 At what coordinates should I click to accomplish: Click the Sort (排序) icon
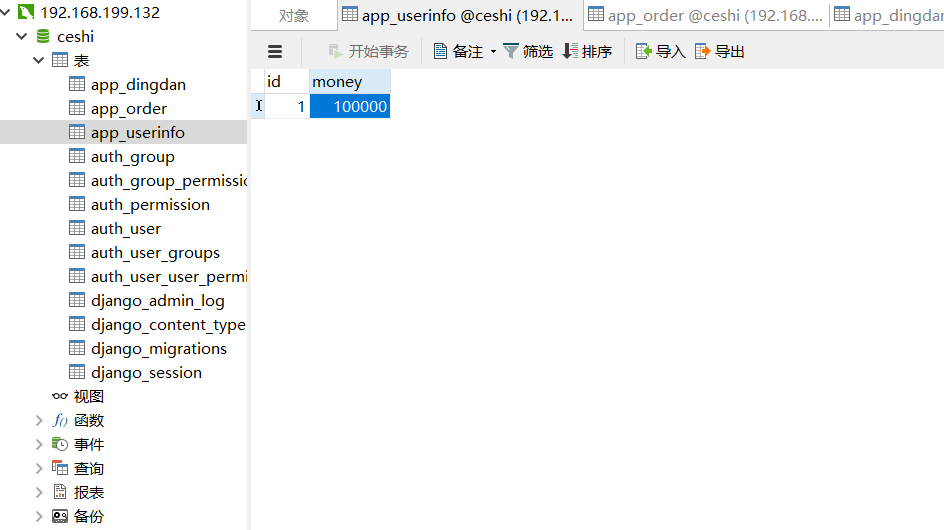pos(570,51)
